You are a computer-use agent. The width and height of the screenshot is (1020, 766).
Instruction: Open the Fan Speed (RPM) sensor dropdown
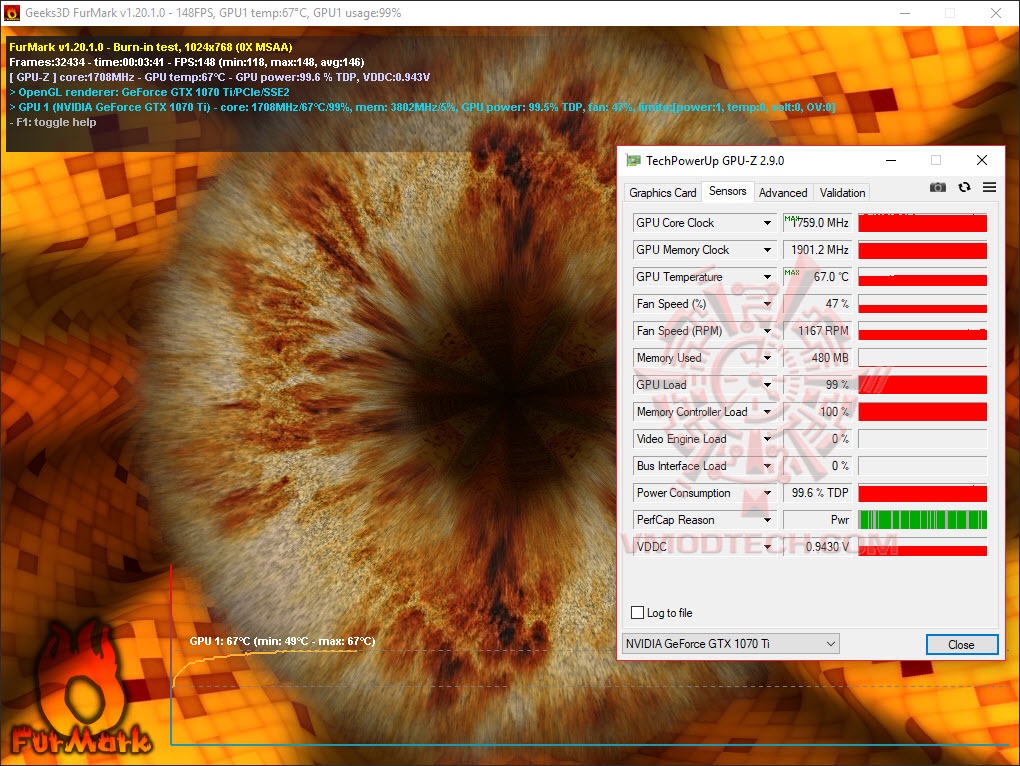pos(768,331)
